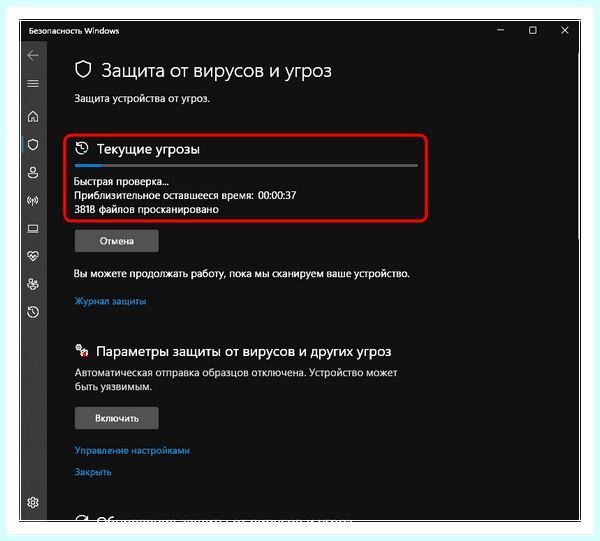
Task: Click the window vertical scrollbar
Action: [578, 145]
